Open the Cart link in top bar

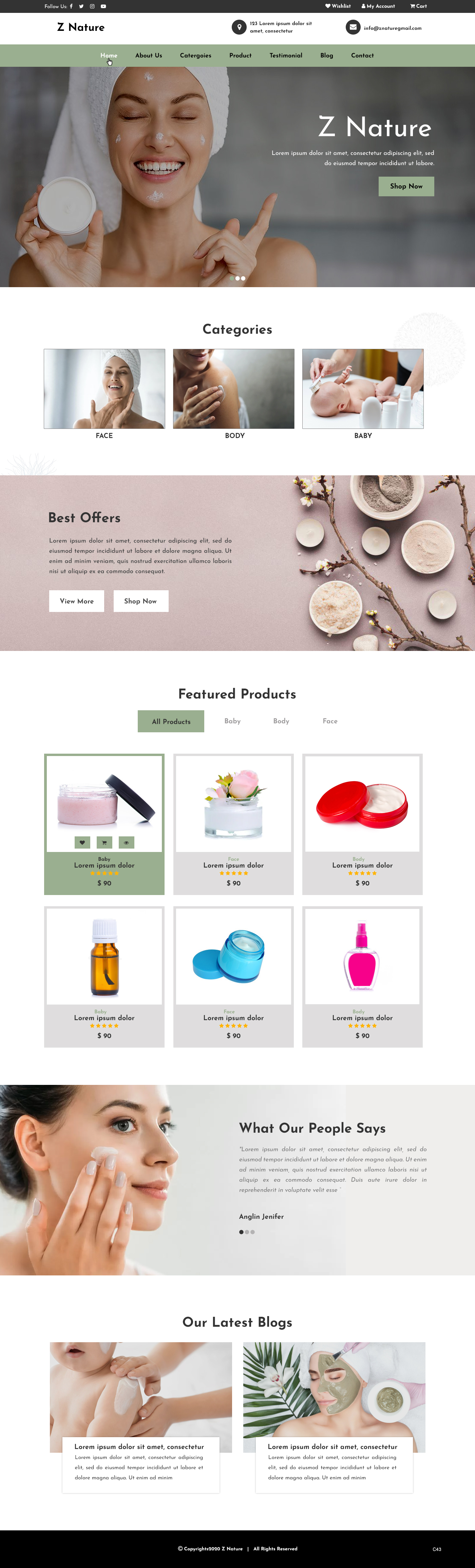pos(418,6)
